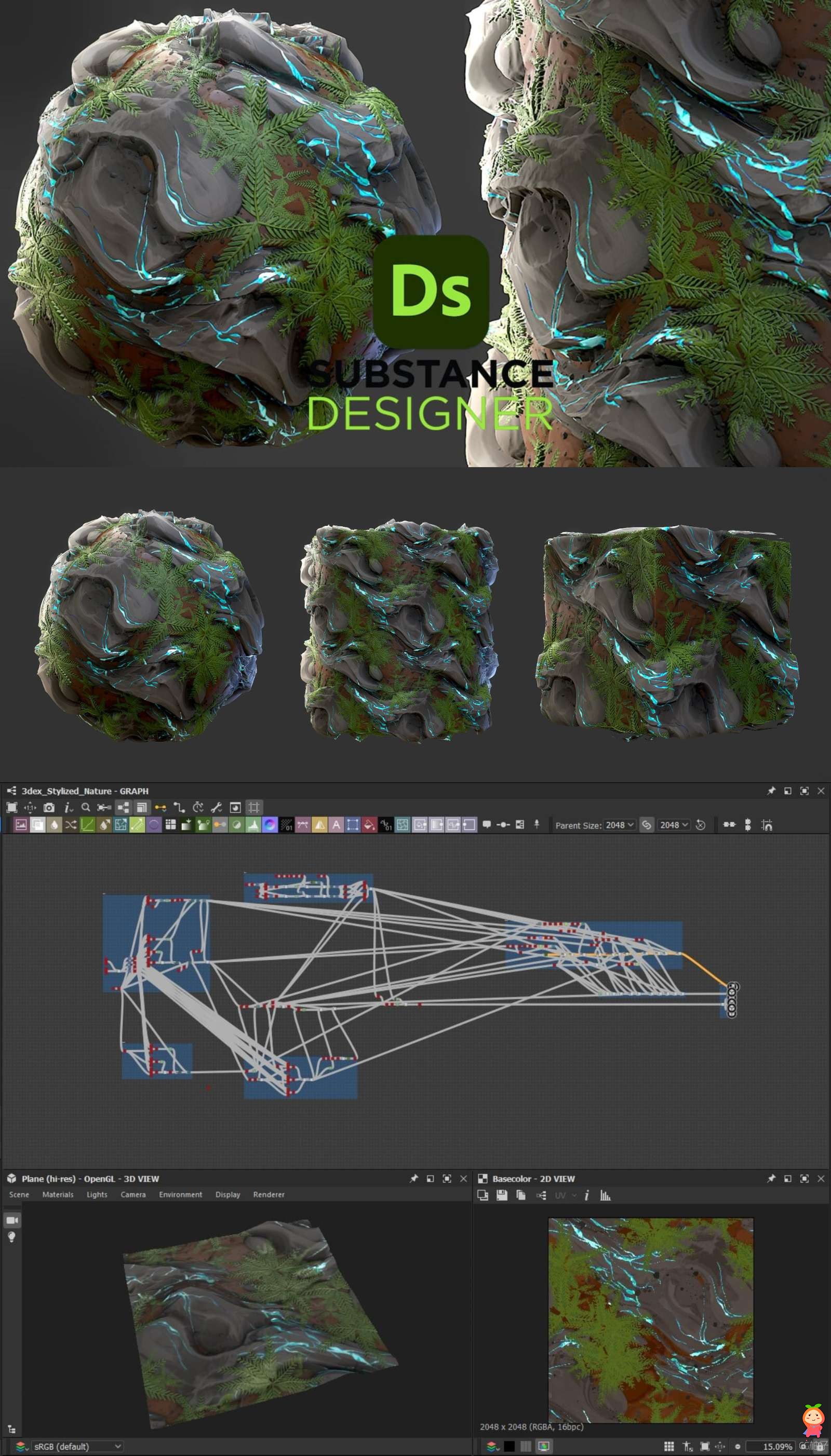Toggle the grid snapping button in graph toolbar
The height and width of the screenshot is (1456, 831).
pos(254,808)
